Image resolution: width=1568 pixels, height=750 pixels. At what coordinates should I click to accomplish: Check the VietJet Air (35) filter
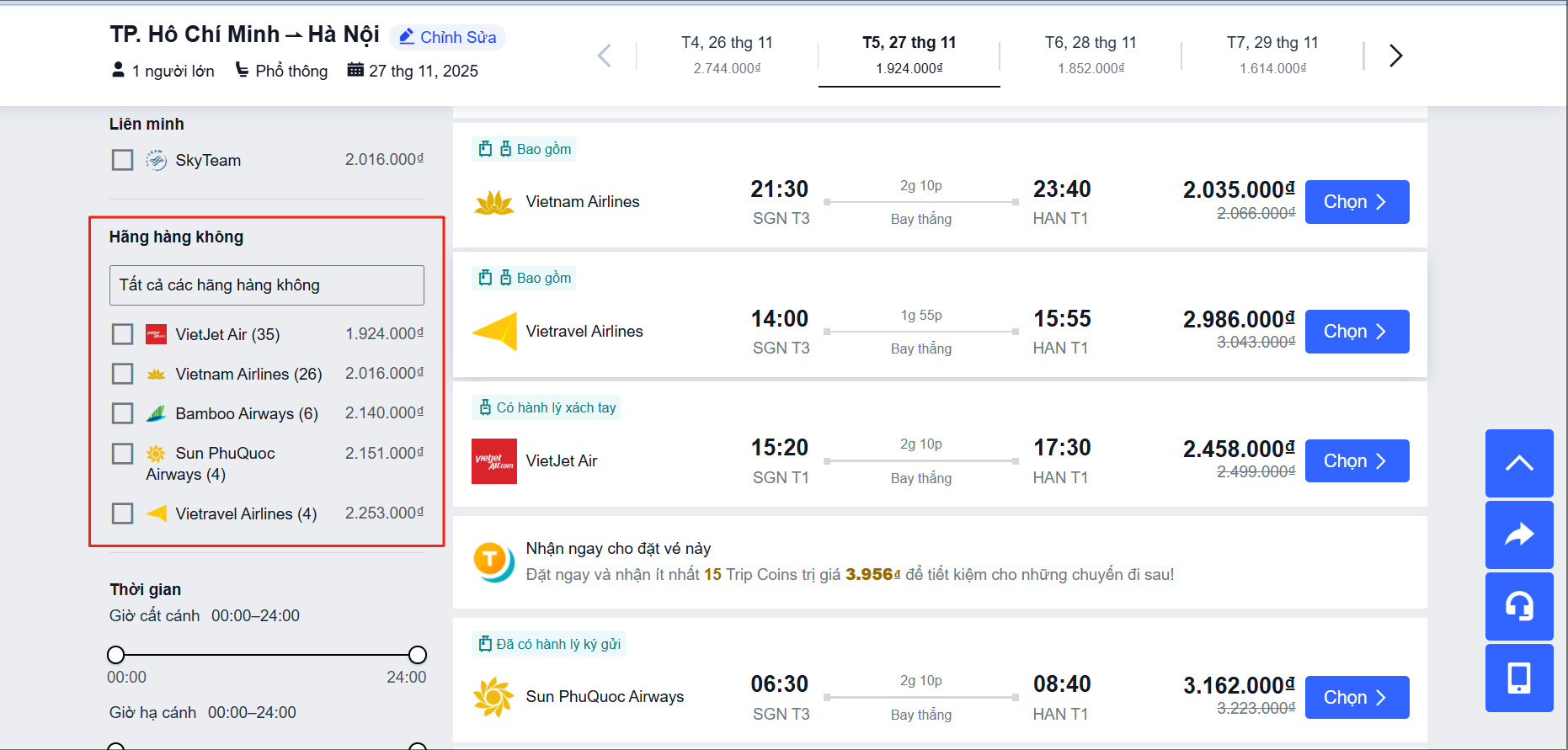click(x=122, y=333)
